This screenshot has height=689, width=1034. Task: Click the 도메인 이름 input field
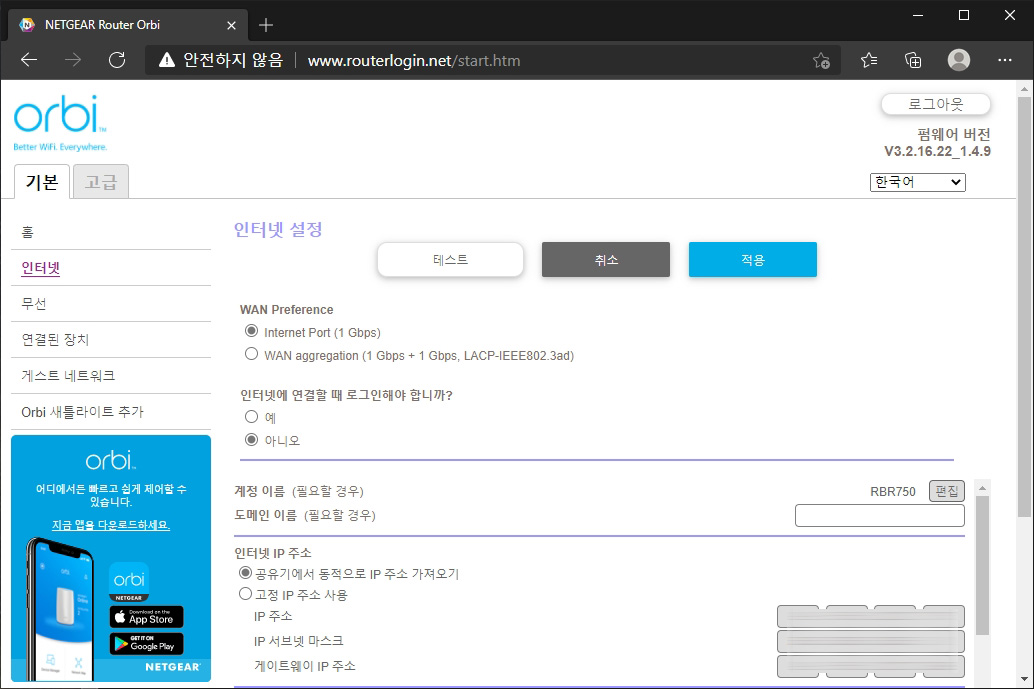pyautogui.click(x=880, y=516)
